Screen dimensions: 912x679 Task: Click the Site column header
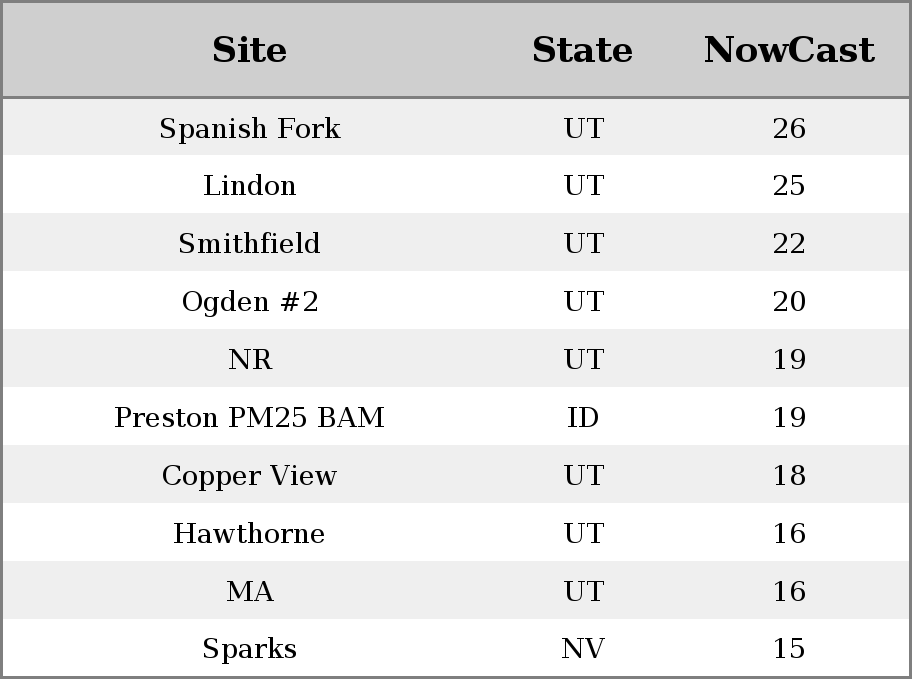[x=249, y=50]
